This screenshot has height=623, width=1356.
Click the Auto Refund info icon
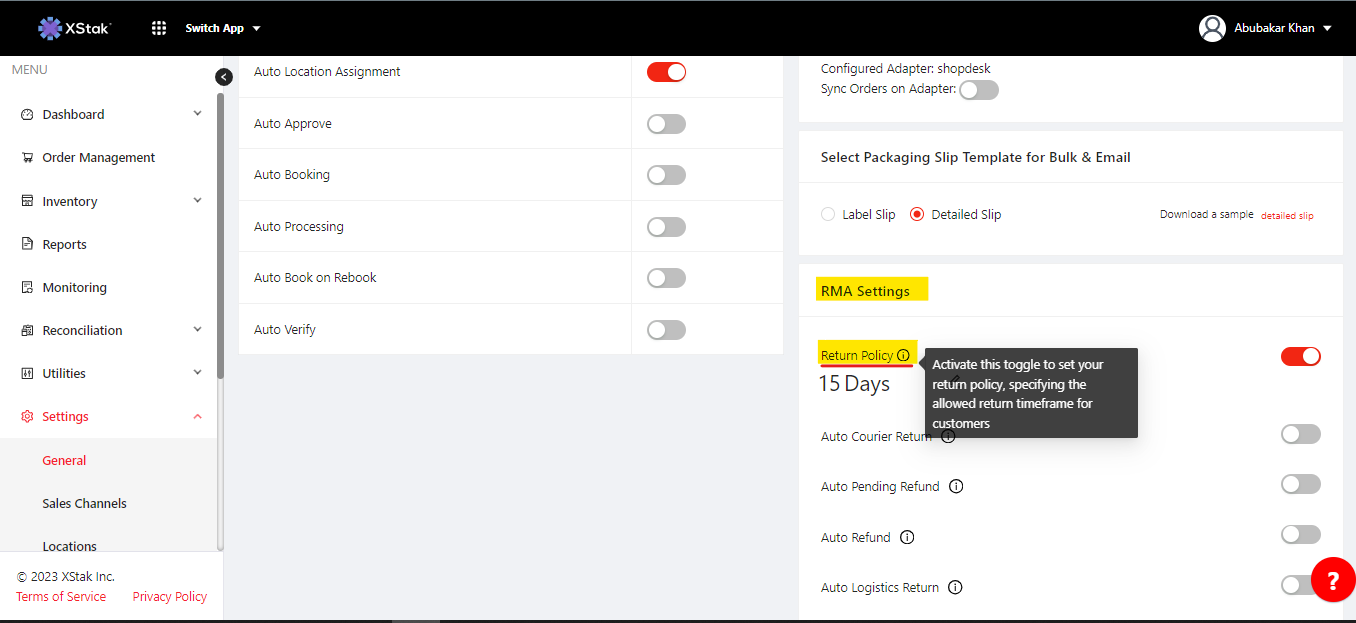point(907,538)
